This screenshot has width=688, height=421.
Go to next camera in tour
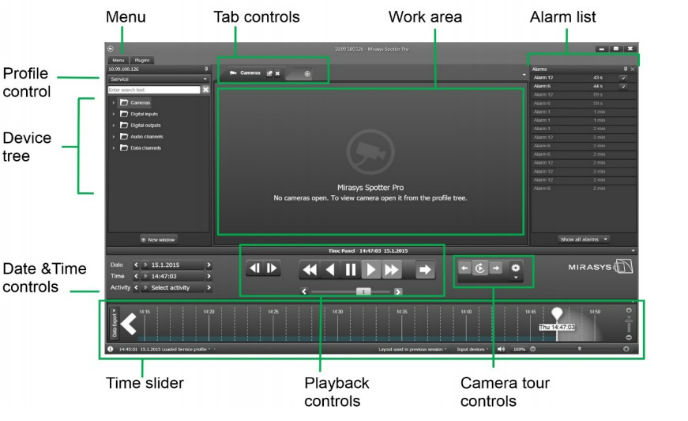[496, 267]
